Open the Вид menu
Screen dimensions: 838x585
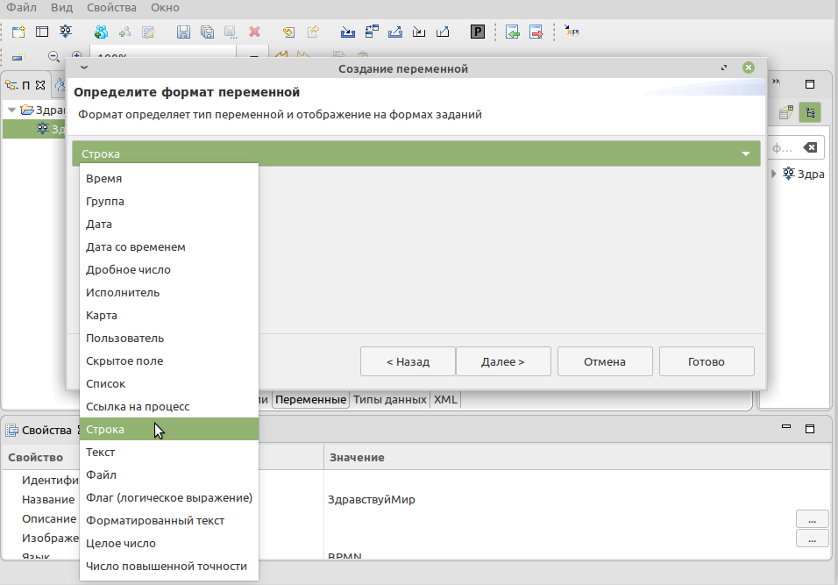[62, 7]
